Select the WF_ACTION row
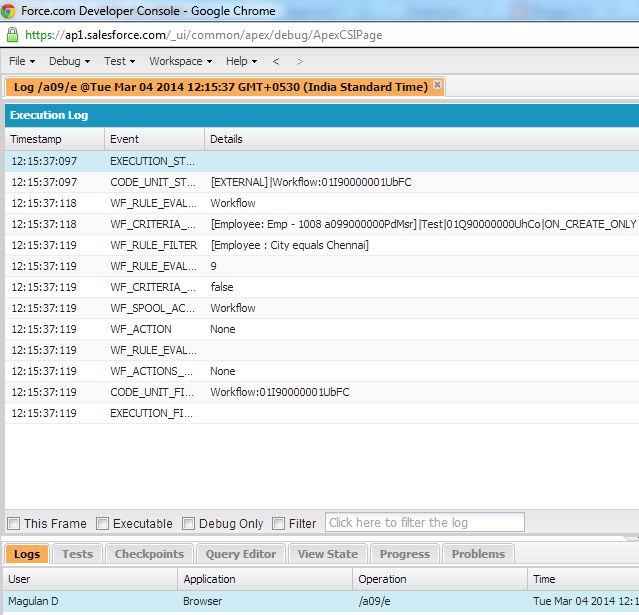The height and width of the screenshot is (615, 639). coord(322,329)
